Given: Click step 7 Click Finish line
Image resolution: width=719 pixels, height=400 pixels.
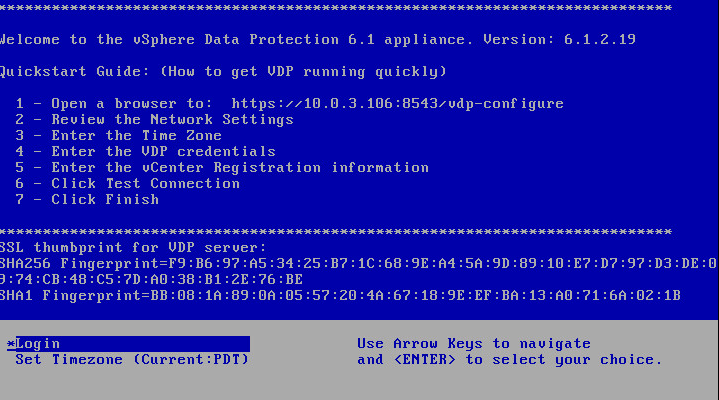Looking at the screenshot, I should 87,200.
